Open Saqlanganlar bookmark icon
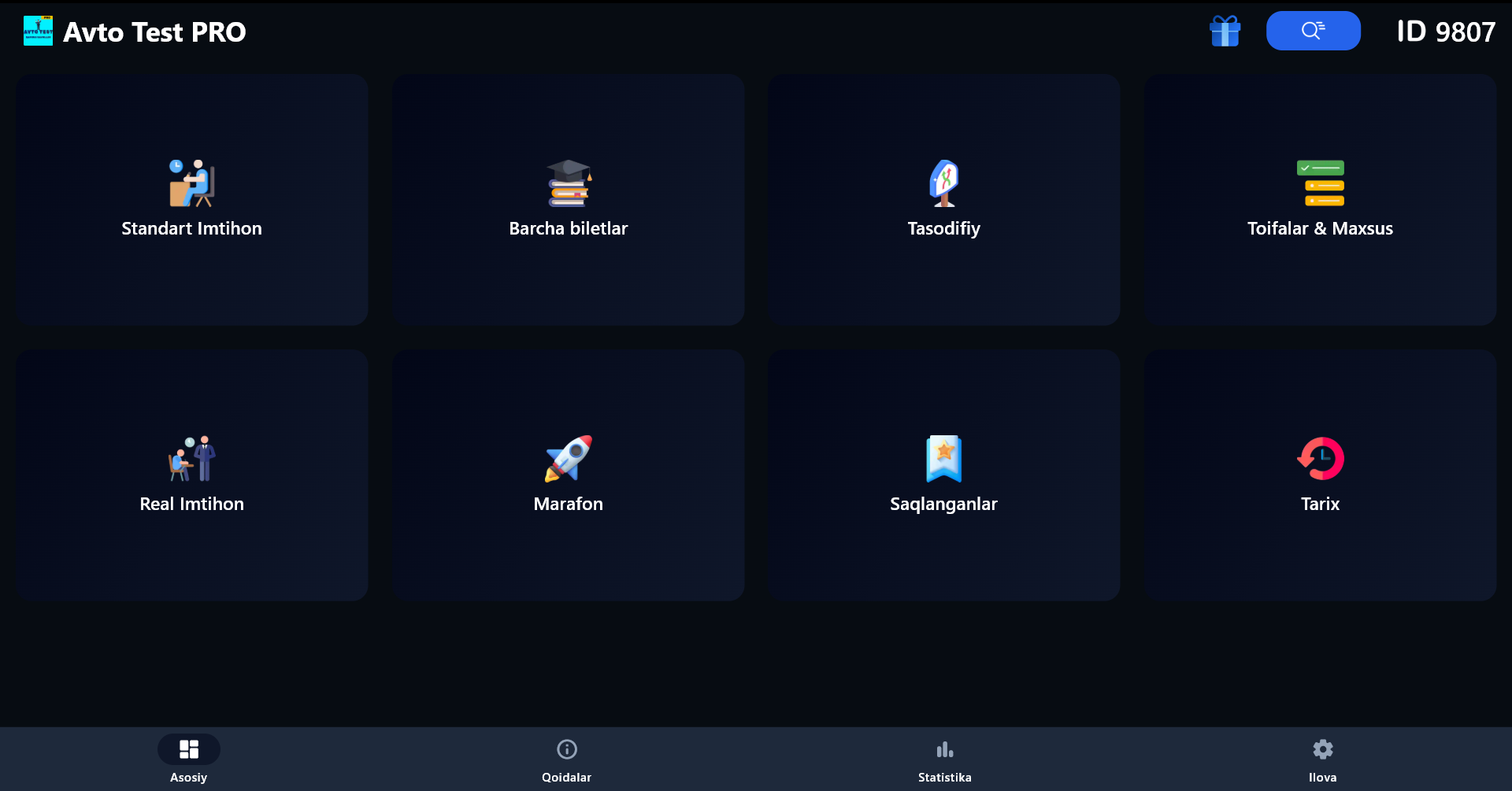This screenshot has height=791, width=1512. (944, 459)
